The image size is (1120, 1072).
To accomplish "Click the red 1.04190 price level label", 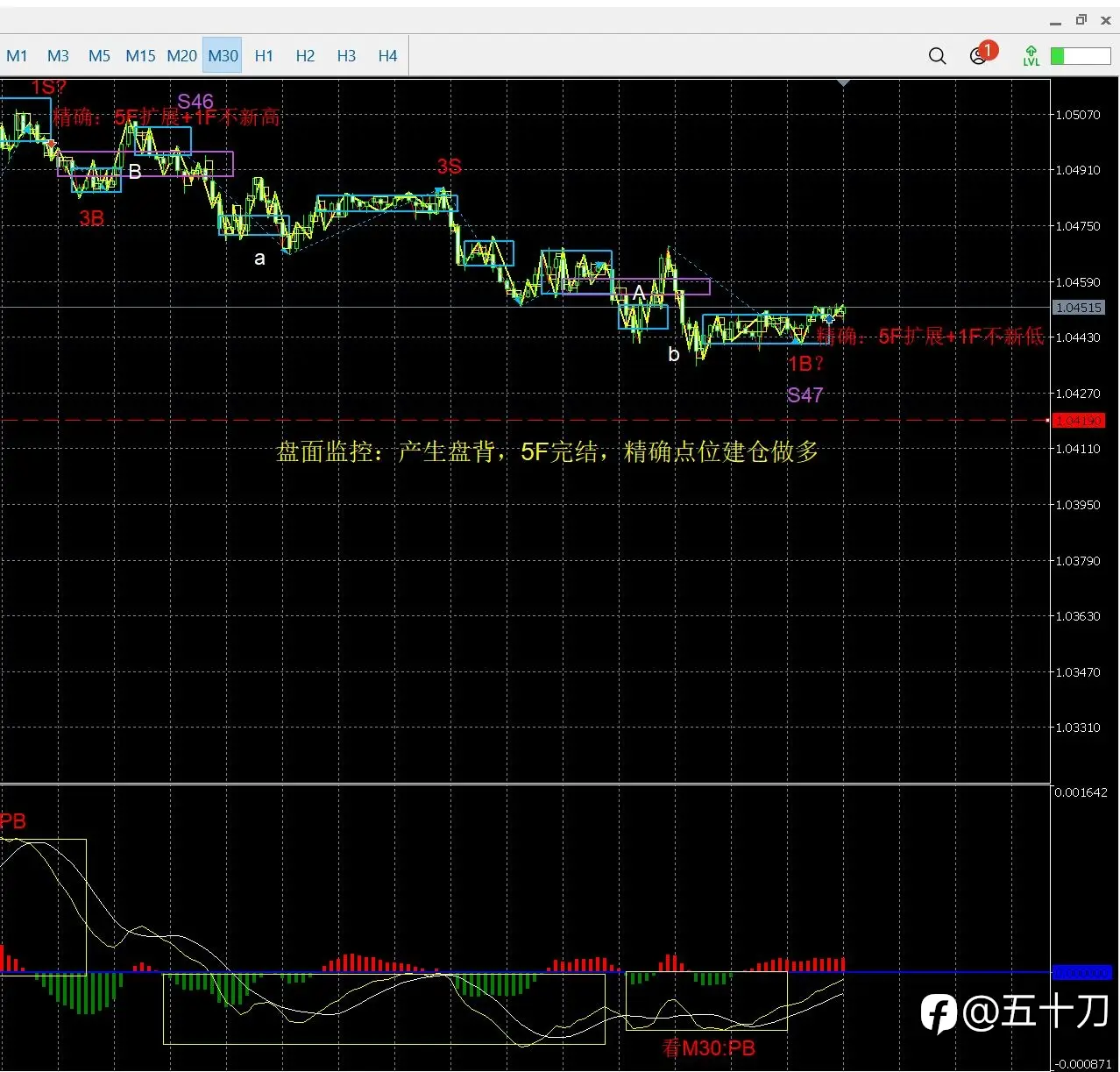I will 1078,421.
